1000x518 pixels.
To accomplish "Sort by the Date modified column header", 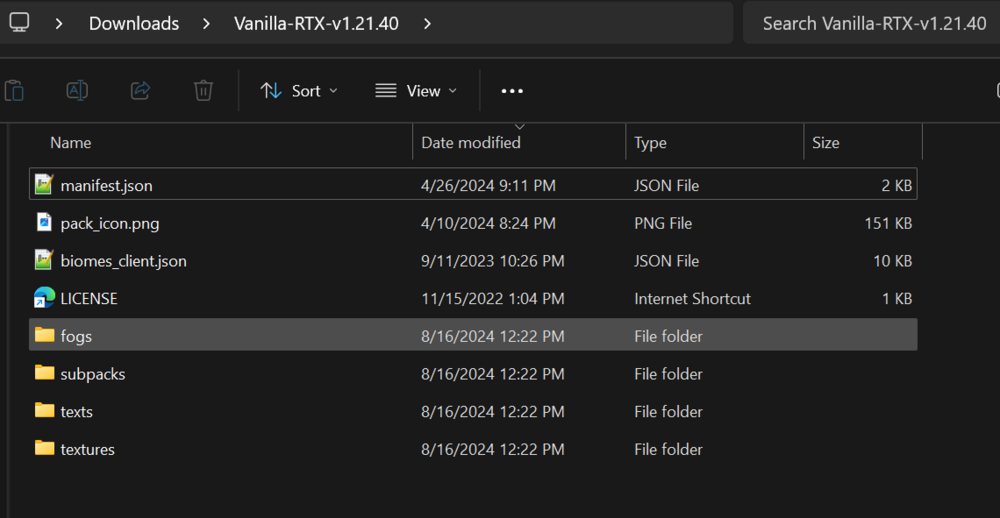I will click(x=471, y=142).
